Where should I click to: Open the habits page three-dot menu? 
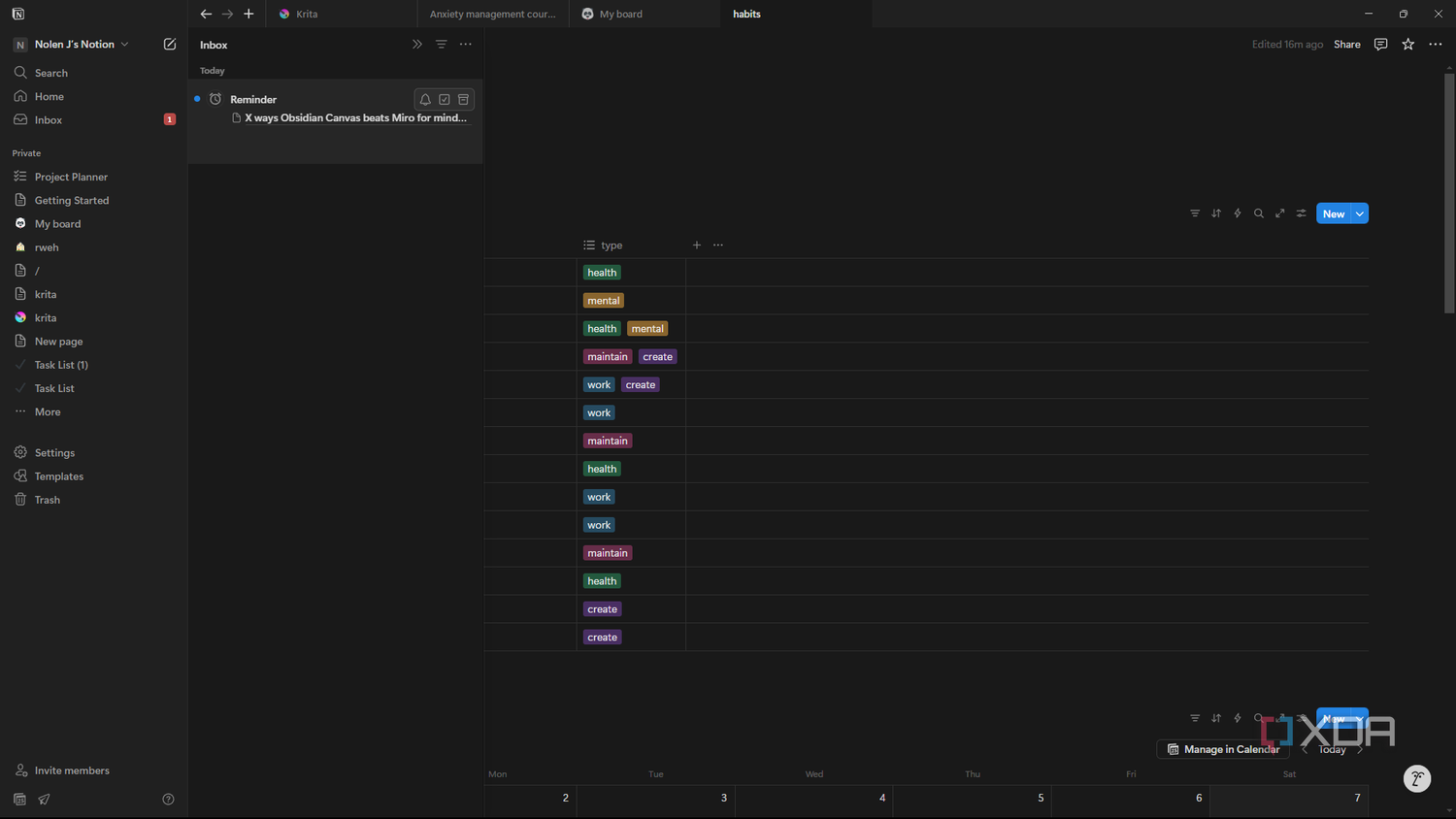tap(1436, 45)
